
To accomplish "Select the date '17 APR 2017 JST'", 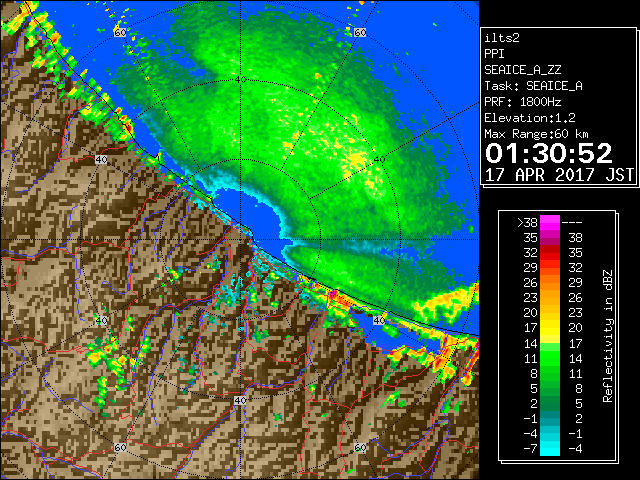I will click(559, 175).
